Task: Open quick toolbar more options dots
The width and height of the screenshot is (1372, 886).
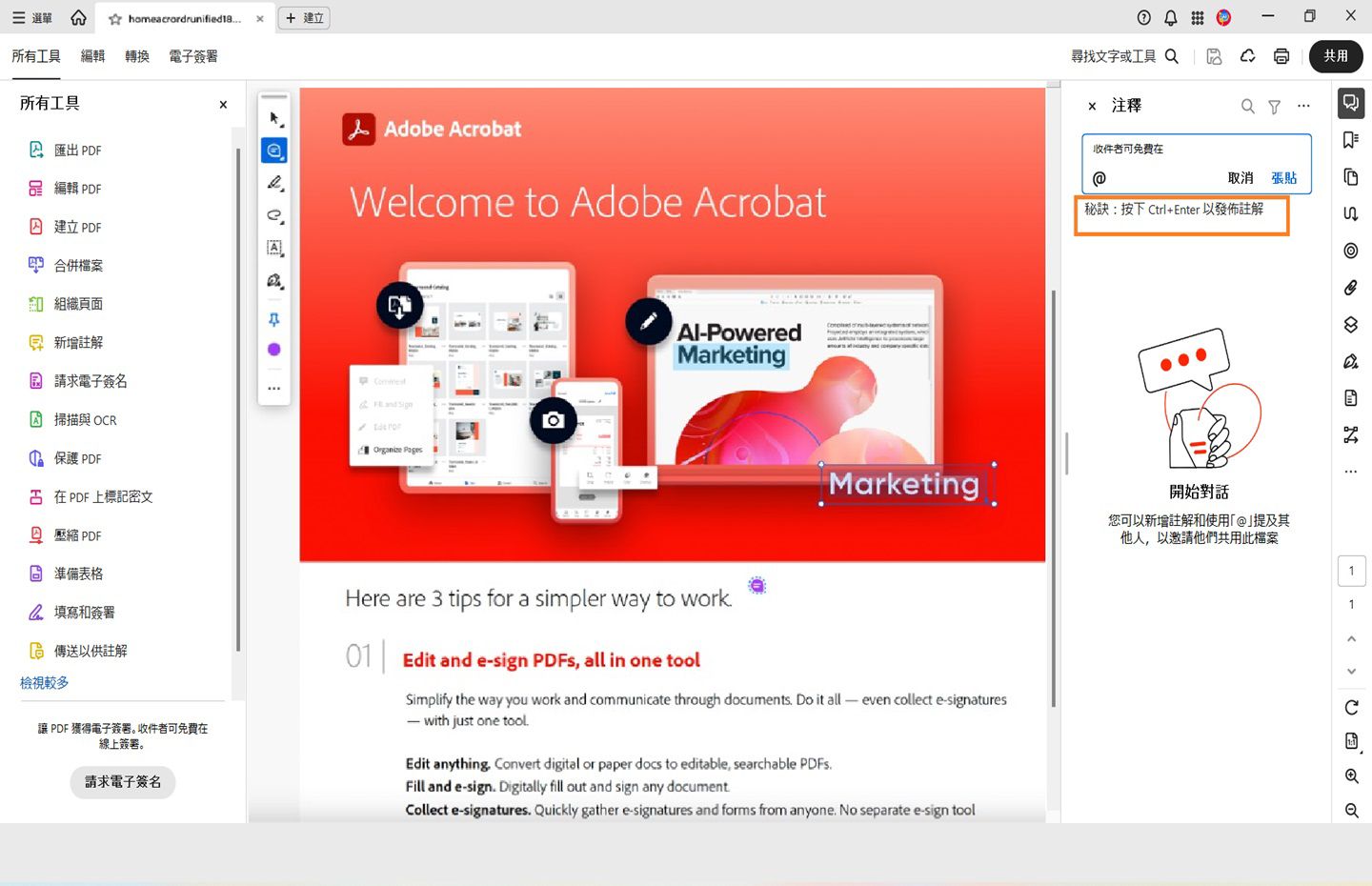Action: [x=274, y=389]
